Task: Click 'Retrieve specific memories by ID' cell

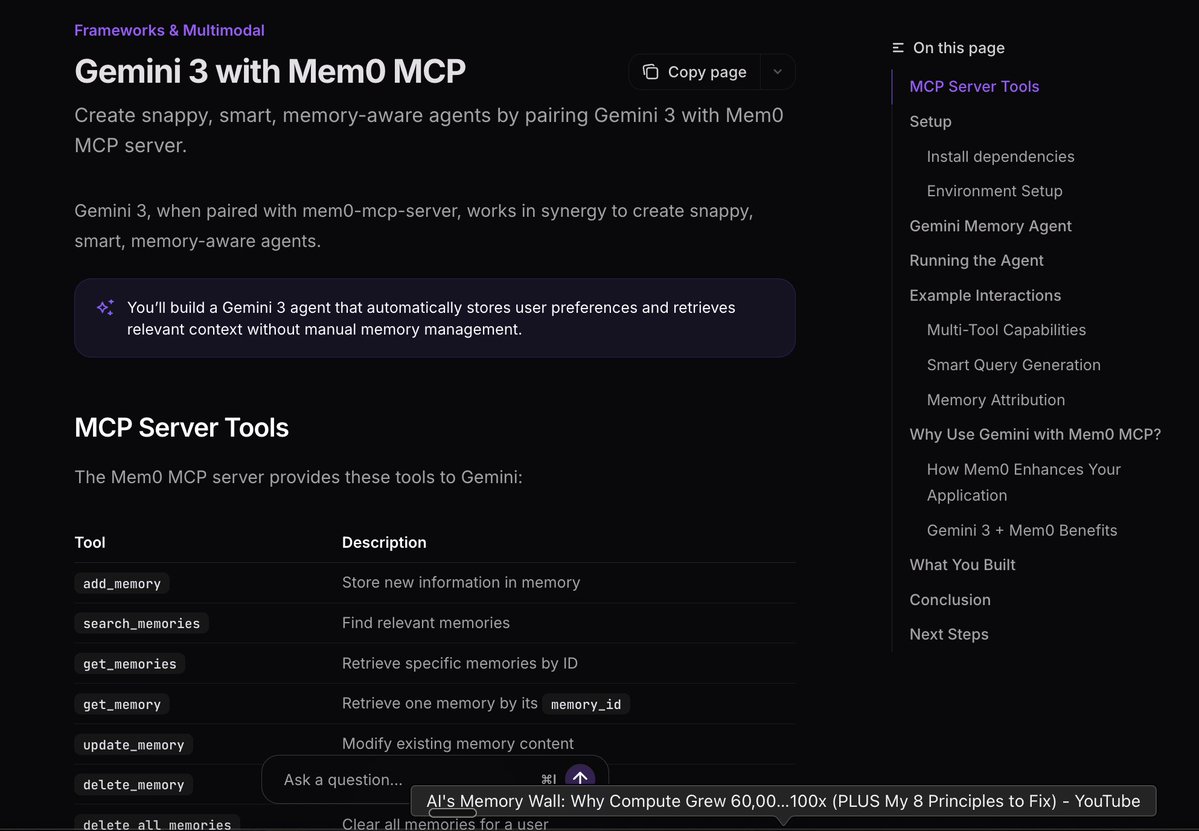Action: point(460,664)
